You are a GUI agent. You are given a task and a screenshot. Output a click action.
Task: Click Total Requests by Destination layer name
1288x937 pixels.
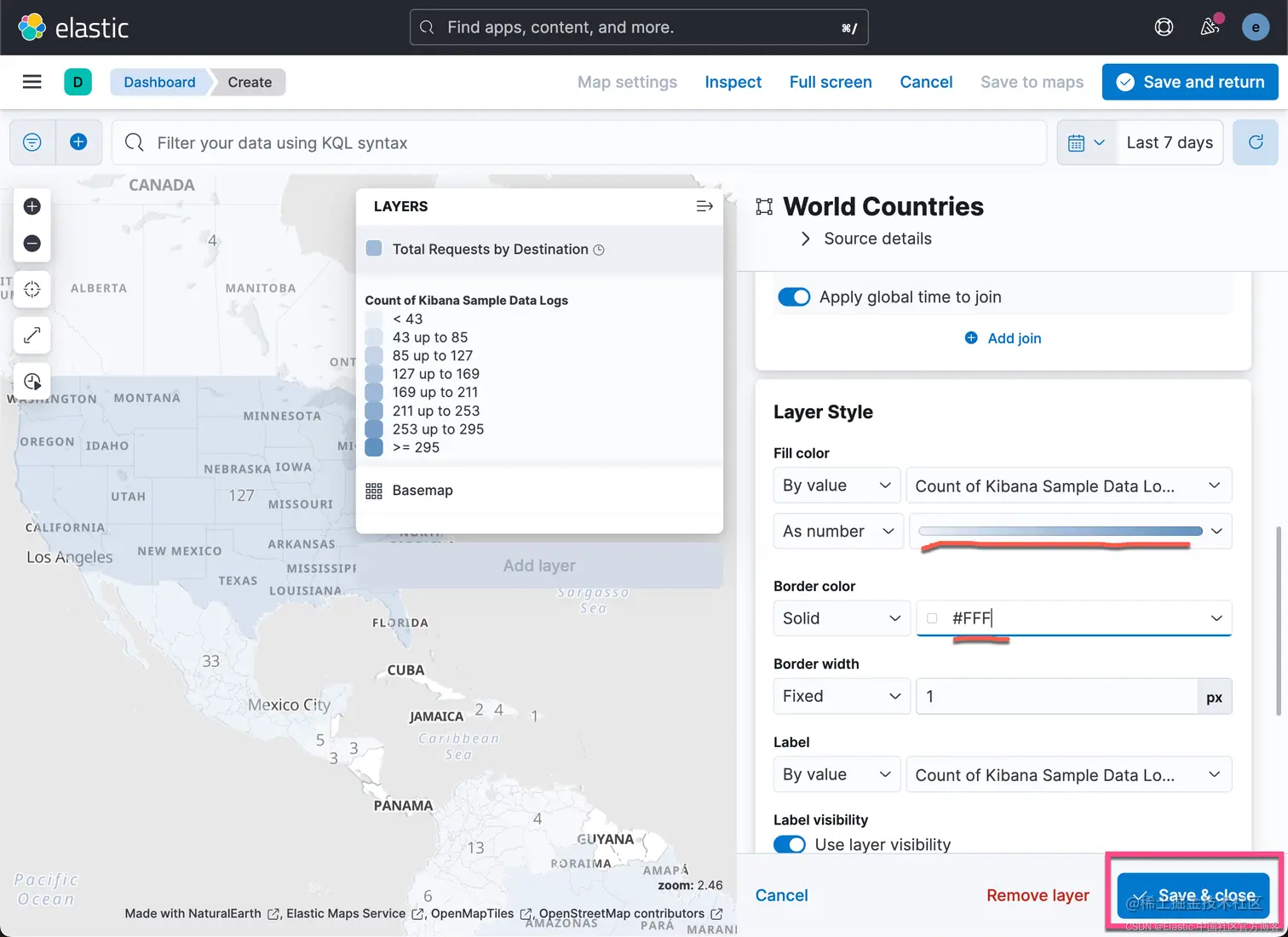click(x=491, y=250)
